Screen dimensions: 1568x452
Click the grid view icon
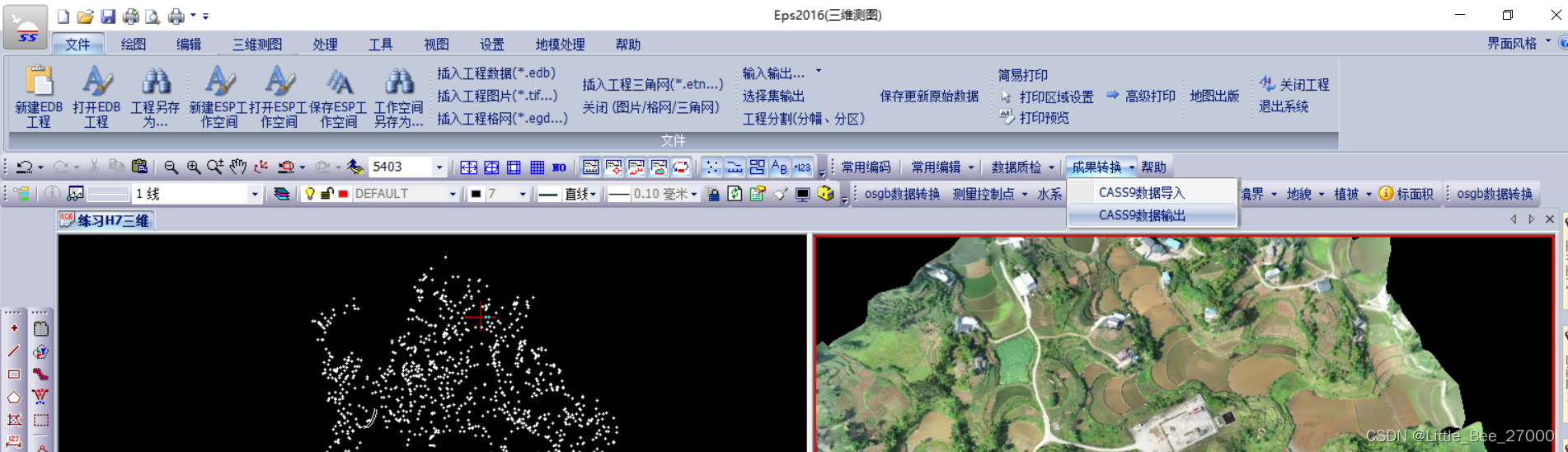click(x=537, y=167)
